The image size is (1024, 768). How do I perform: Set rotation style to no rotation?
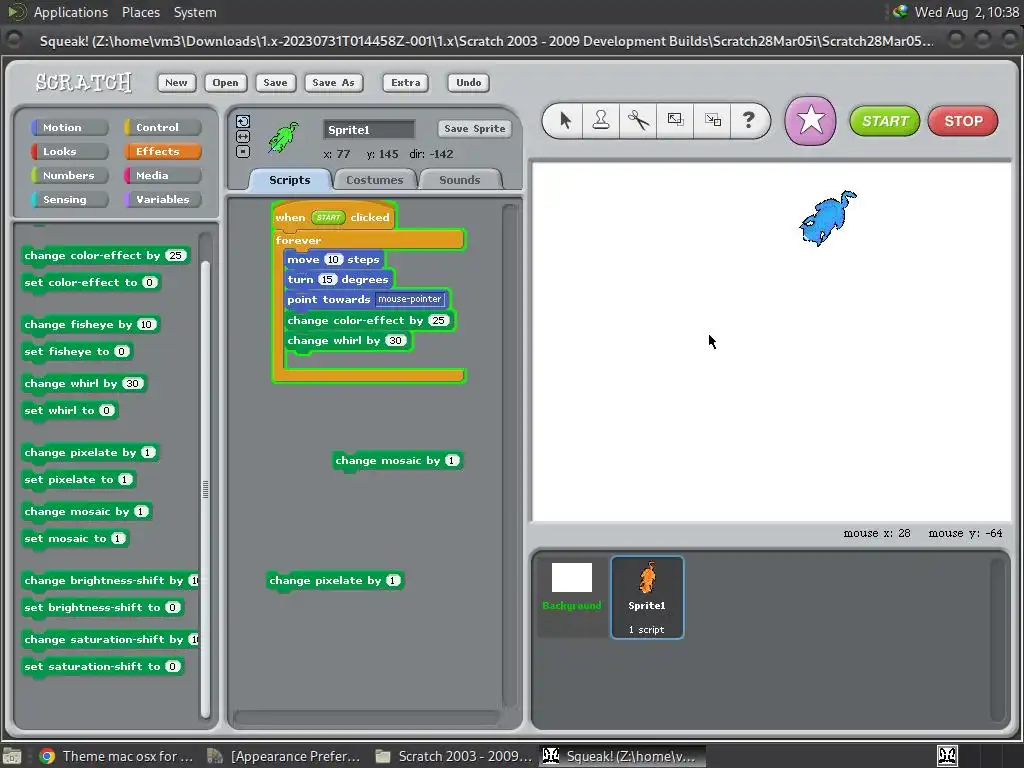tap(243, 152)
